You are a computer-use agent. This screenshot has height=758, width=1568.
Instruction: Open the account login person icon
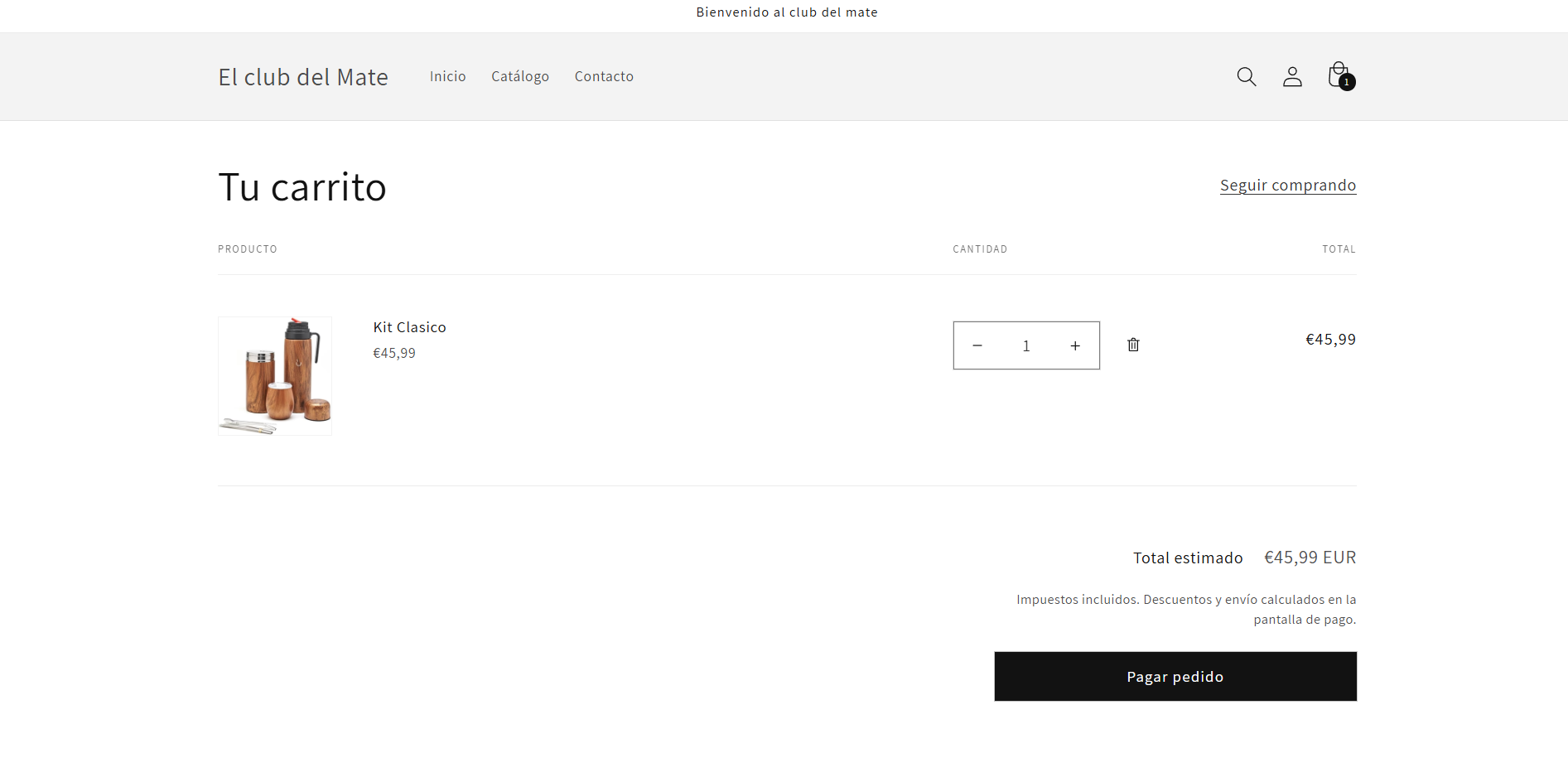(x=1292, y=77)
